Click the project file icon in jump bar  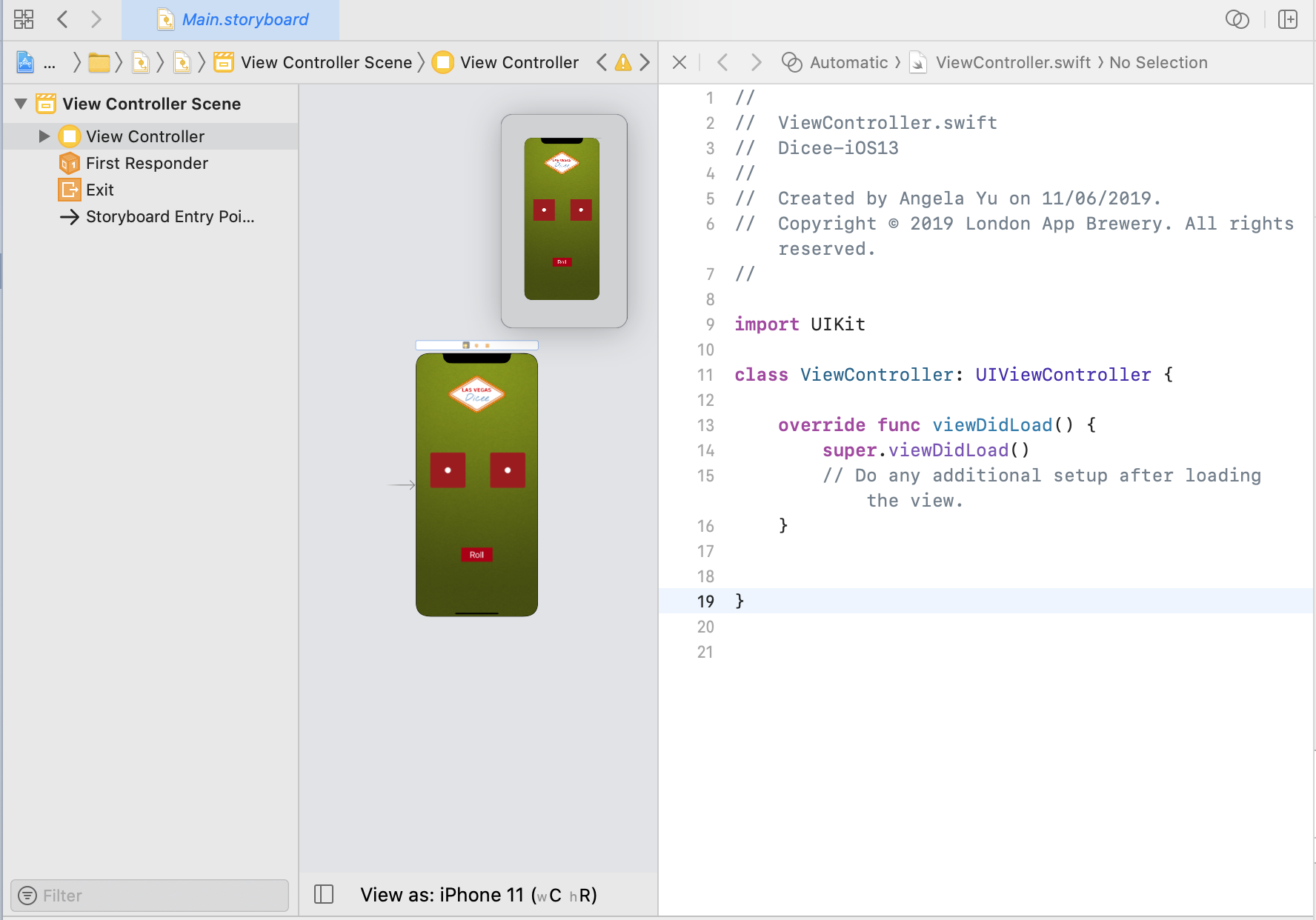click(25, 63)
